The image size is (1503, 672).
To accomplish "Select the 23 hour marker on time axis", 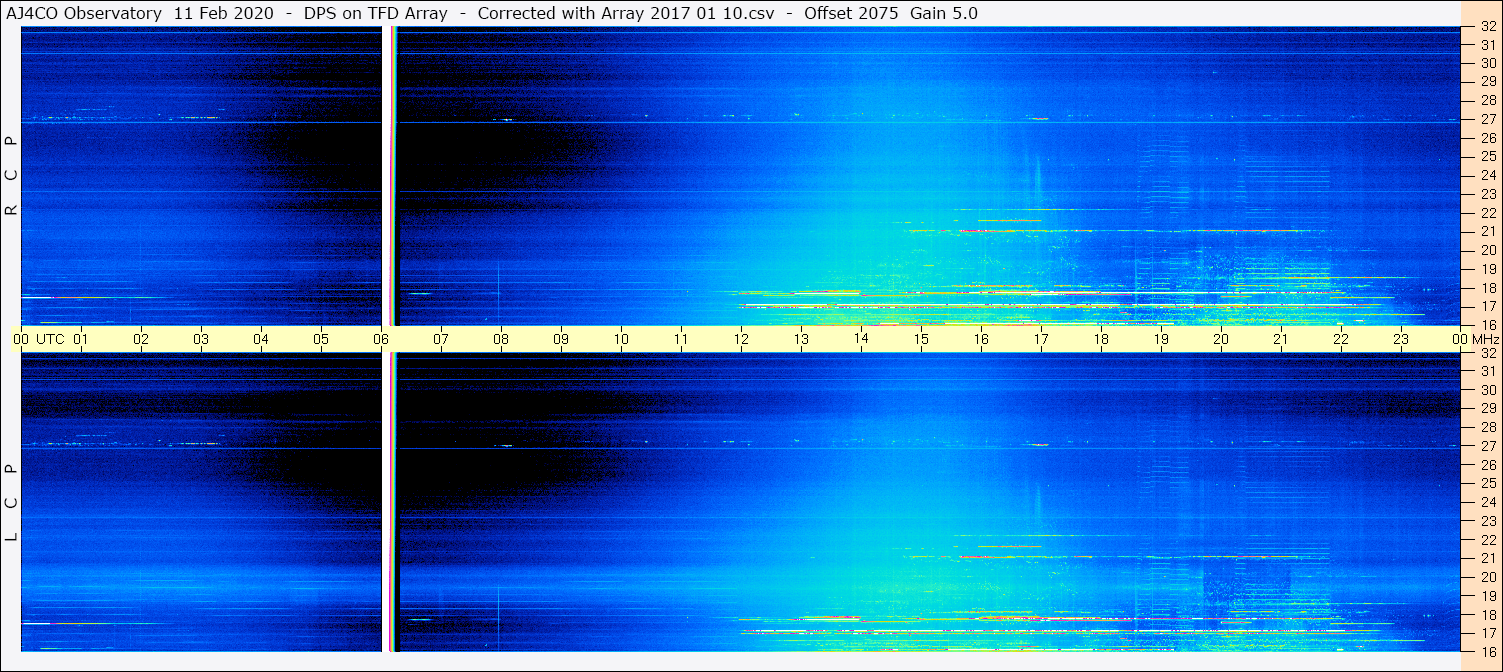I will tap(1401, 339).
